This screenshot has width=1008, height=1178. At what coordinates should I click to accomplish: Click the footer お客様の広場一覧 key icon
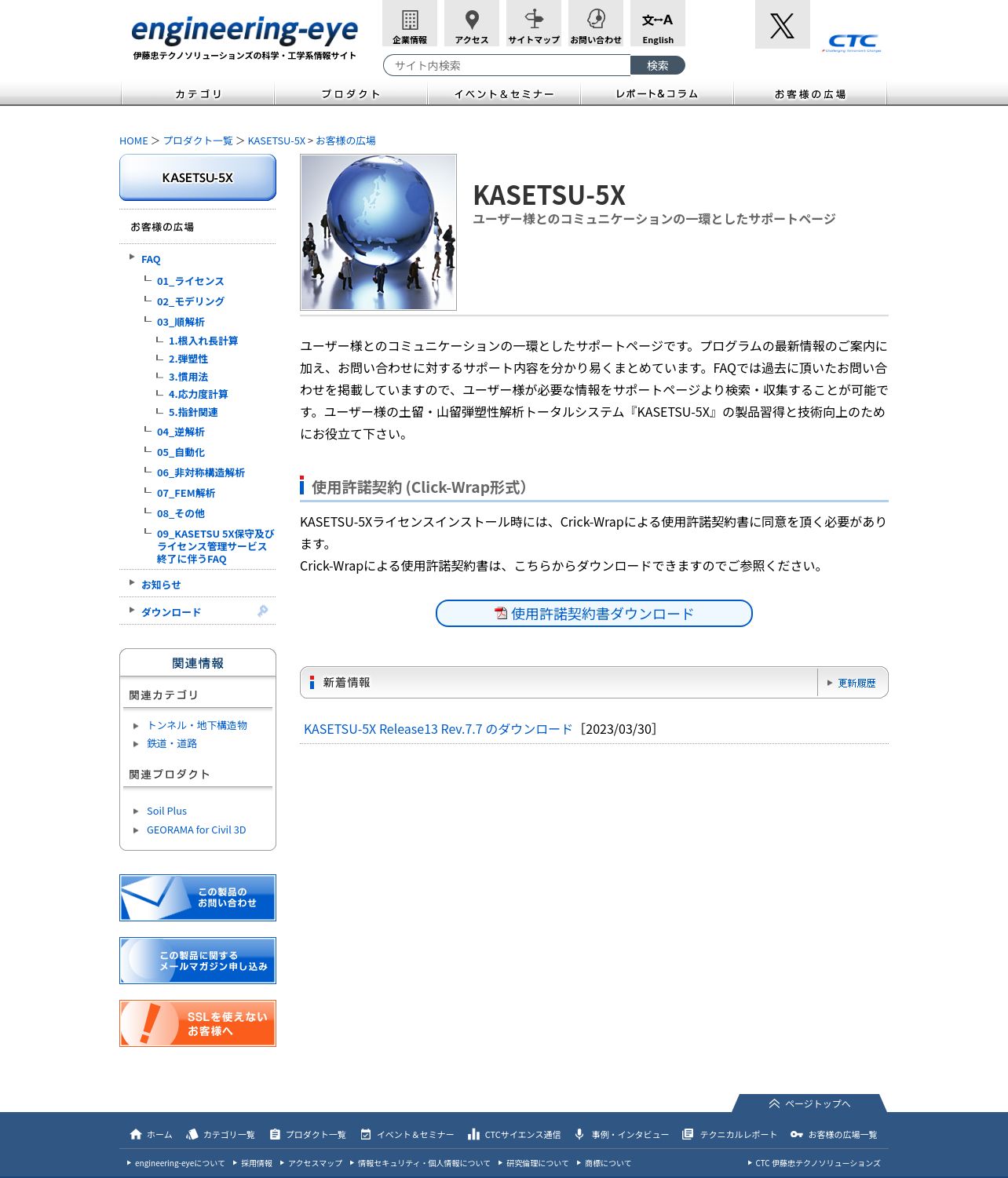(x=797, y=1134)
